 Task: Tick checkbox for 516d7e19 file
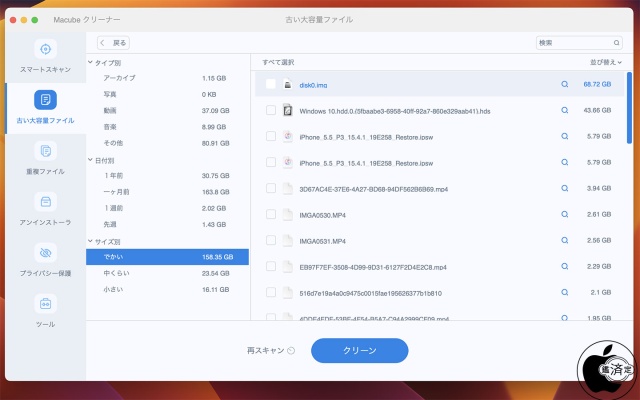[271, 292]
